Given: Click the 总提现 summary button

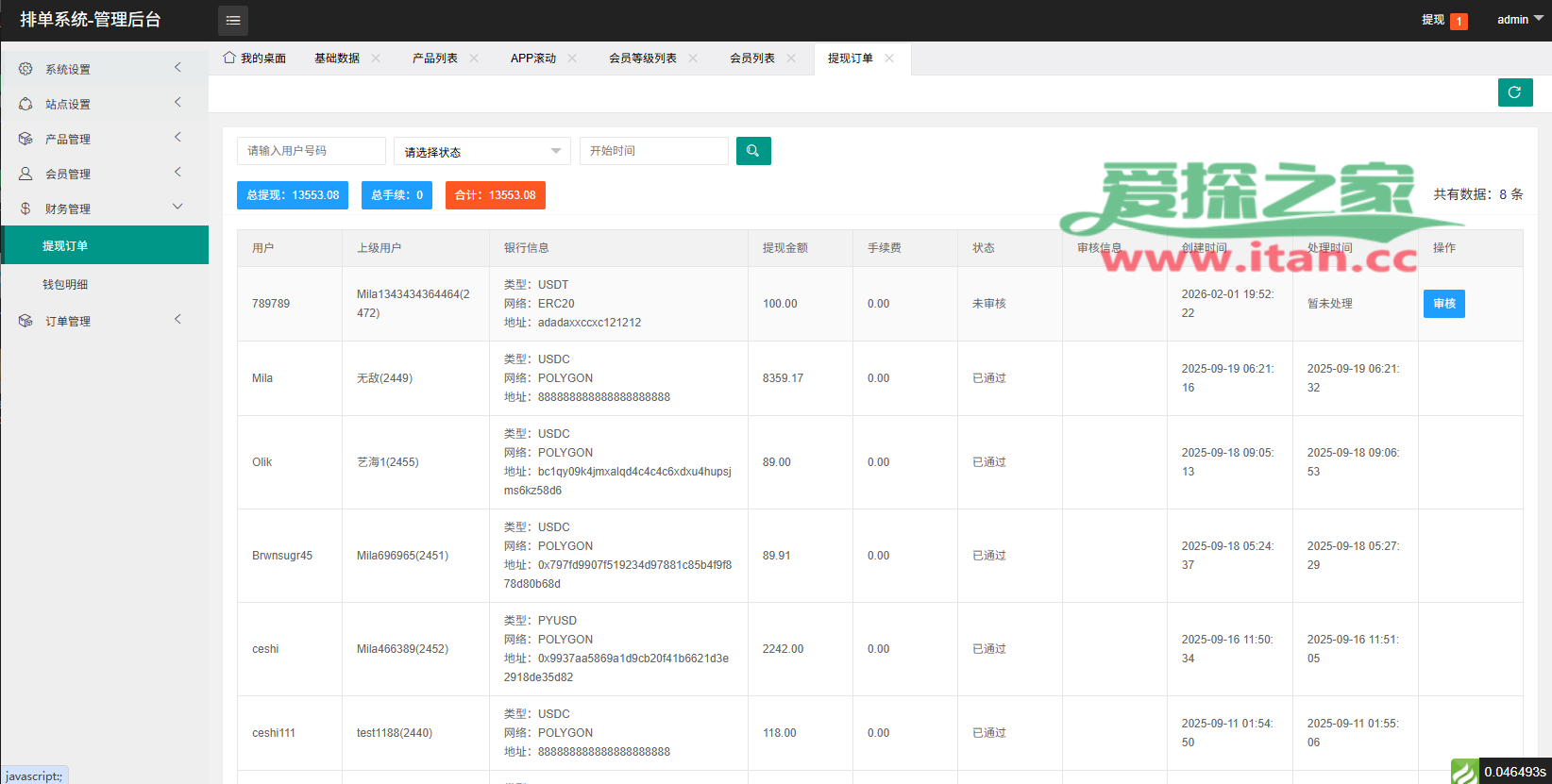Looking at the screenshot, I should (x=293, y=195).
